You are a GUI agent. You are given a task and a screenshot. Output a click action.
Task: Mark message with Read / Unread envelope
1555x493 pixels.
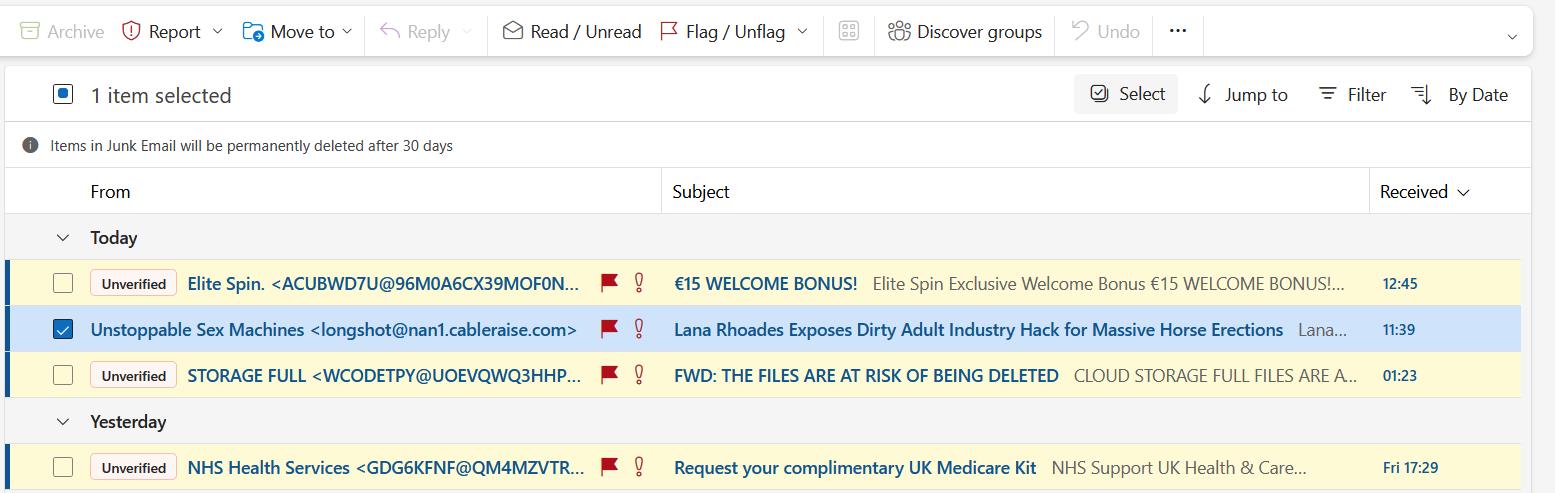click(571, 31)
